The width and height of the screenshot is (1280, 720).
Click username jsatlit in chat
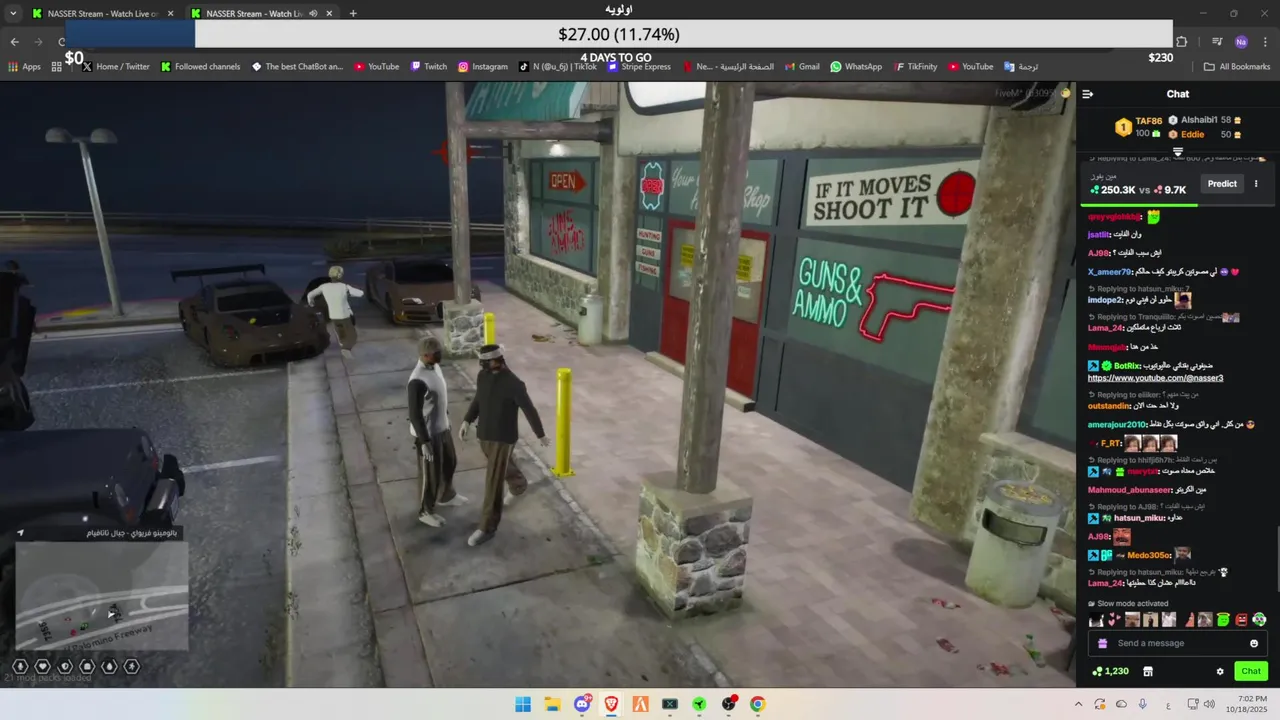[1099, 234]
